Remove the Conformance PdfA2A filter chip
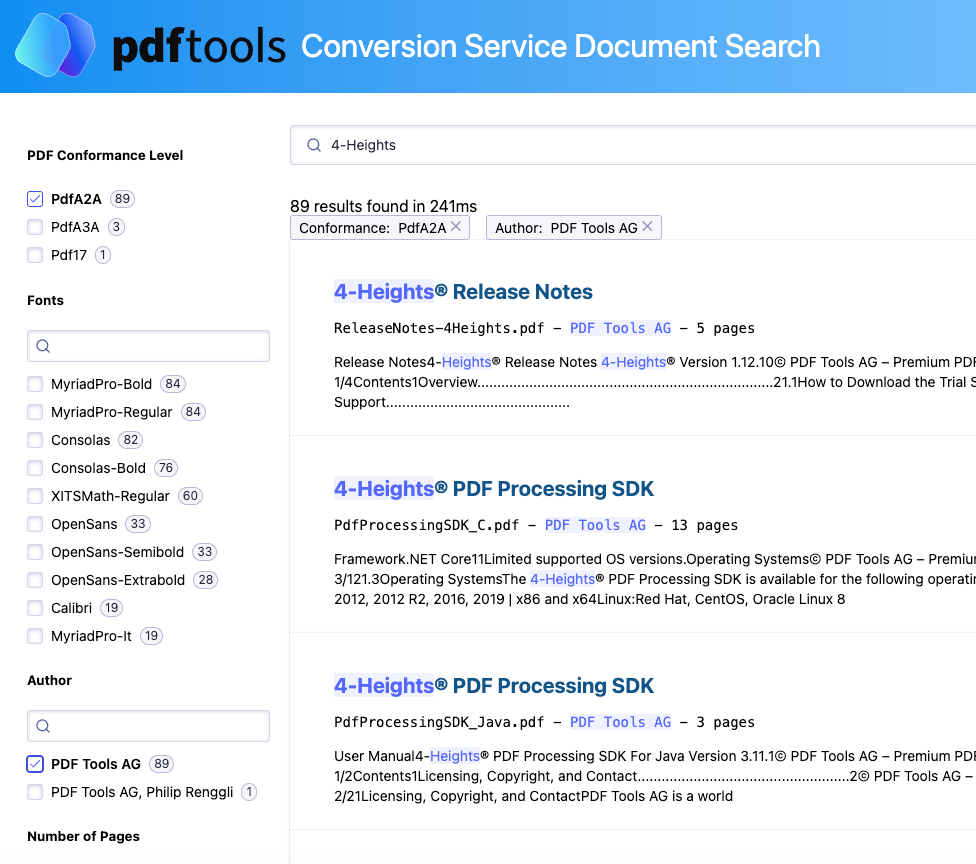 tap(456, 227)
